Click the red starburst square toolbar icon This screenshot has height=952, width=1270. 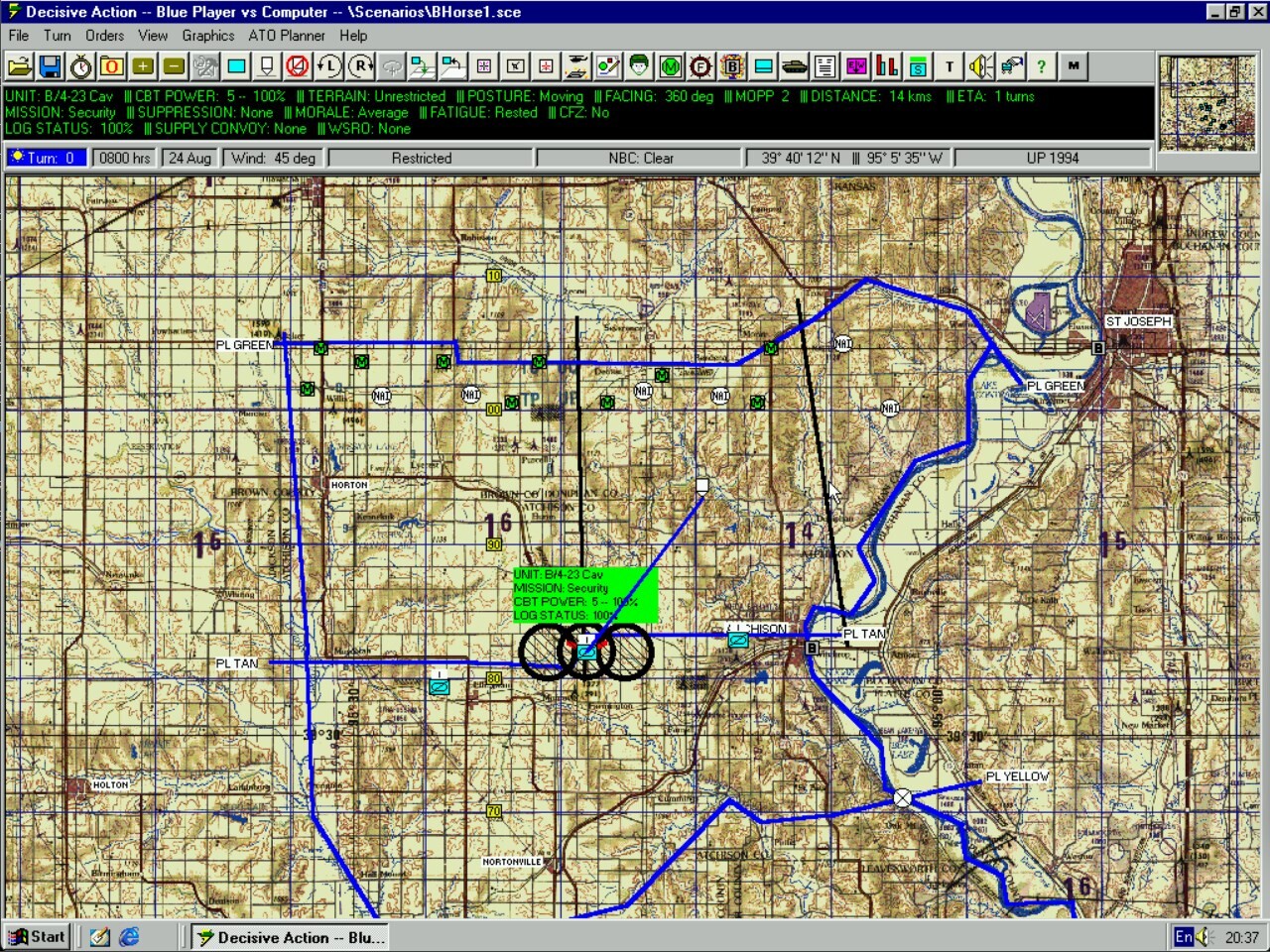(546, 66)
